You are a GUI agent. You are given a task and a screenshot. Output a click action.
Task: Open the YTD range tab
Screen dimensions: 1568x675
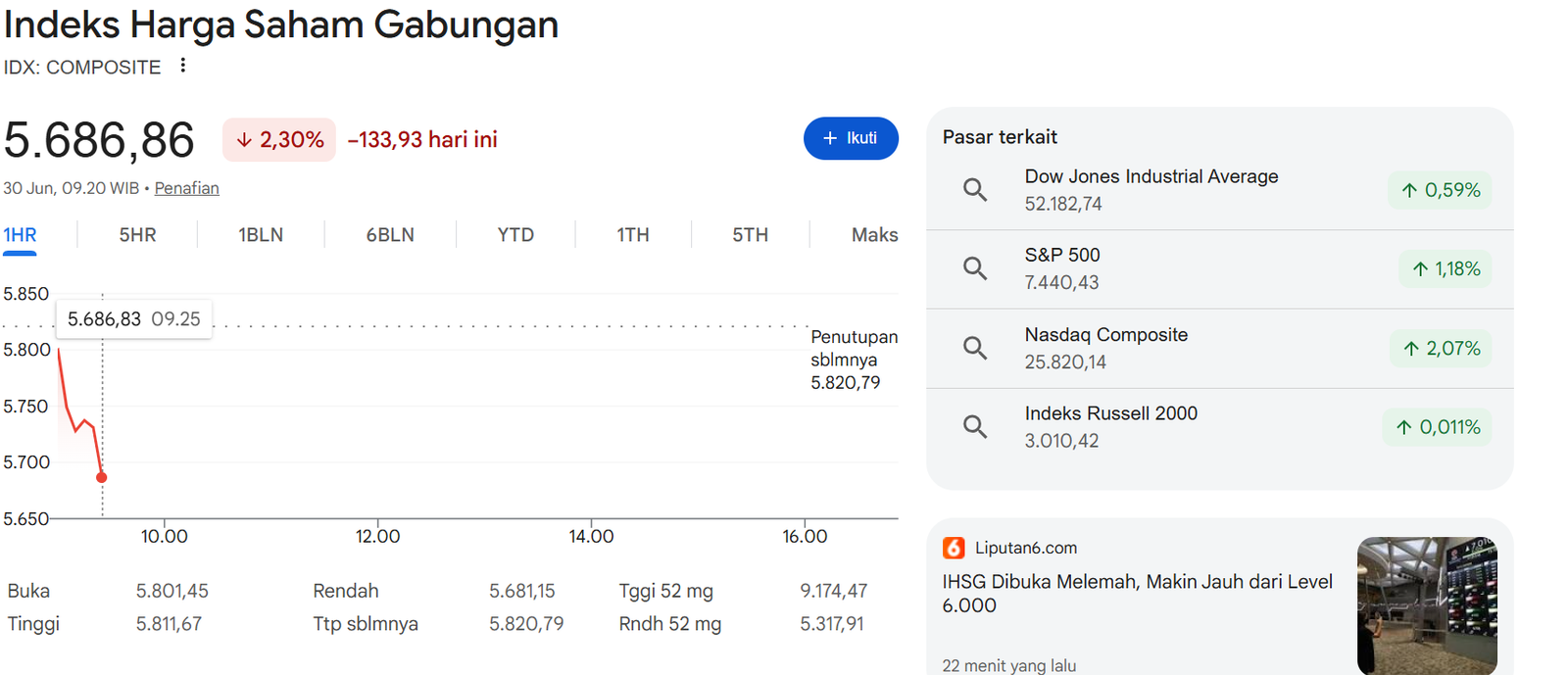pos(515,235)
